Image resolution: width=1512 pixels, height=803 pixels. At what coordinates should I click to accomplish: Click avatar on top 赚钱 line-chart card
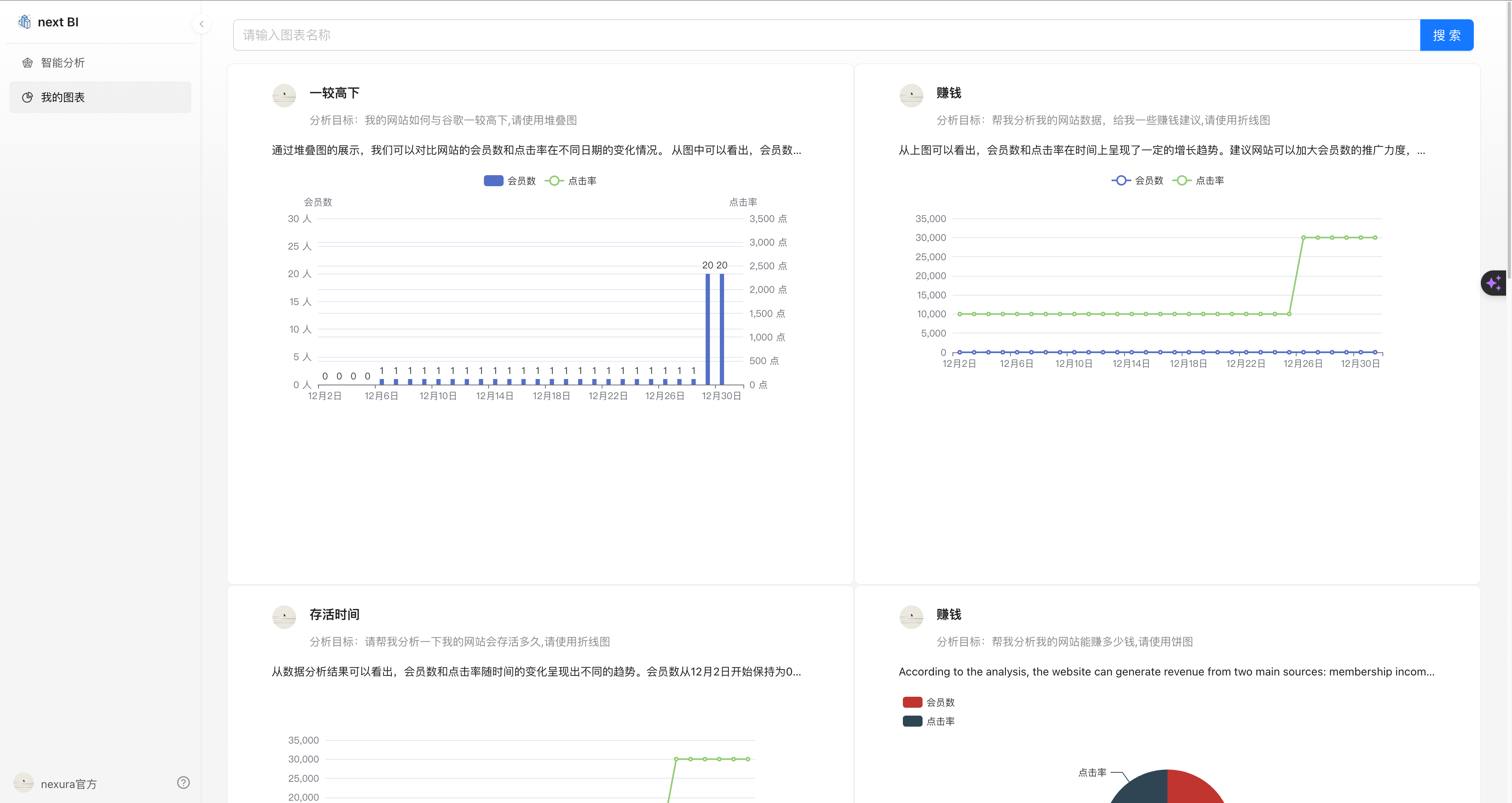click(x=911, y=95)
